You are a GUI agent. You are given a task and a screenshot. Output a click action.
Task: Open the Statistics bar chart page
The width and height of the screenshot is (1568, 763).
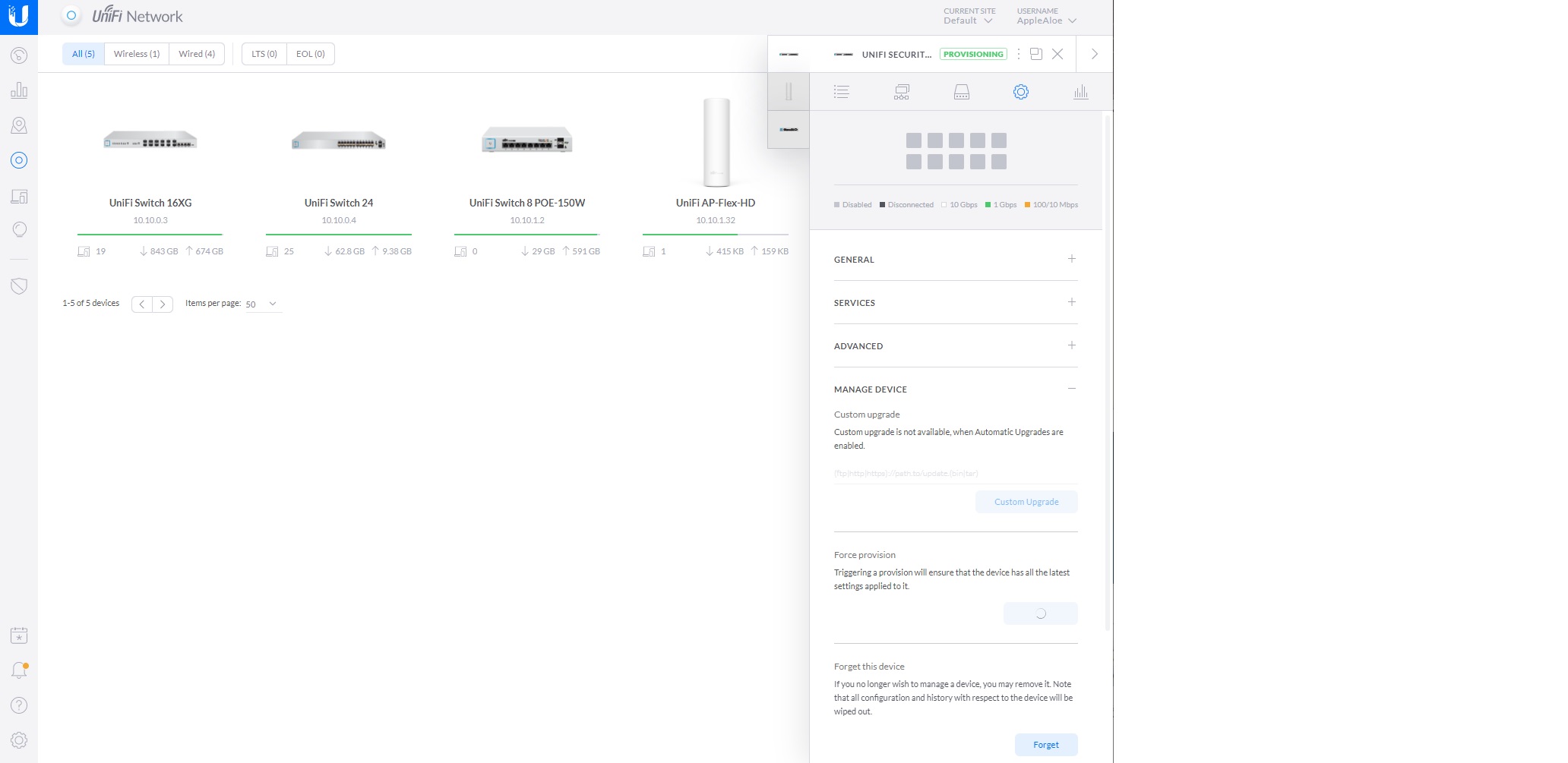(19, 90)
